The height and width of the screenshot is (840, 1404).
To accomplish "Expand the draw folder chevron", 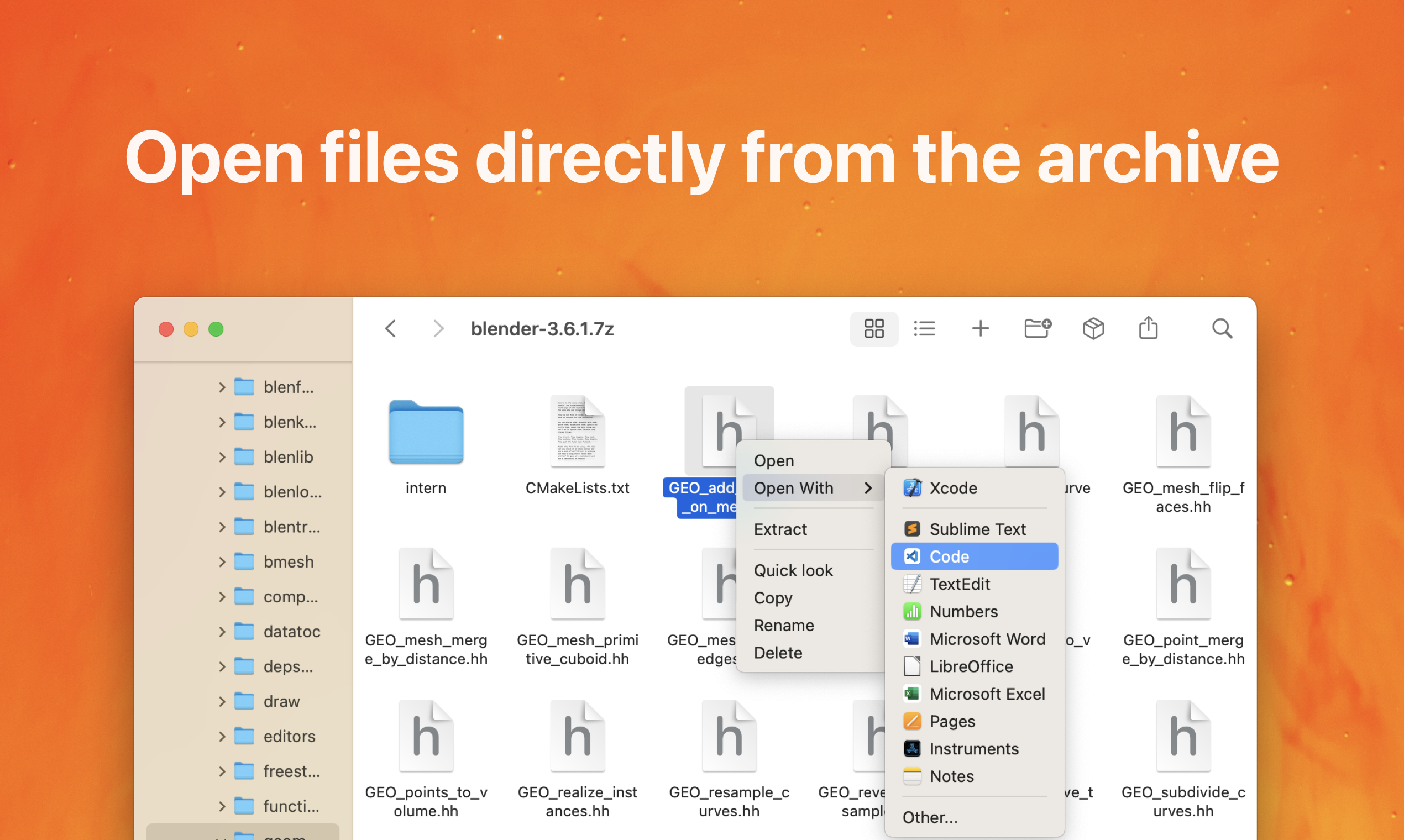I will pyautogui.click(x=222, y=701).
